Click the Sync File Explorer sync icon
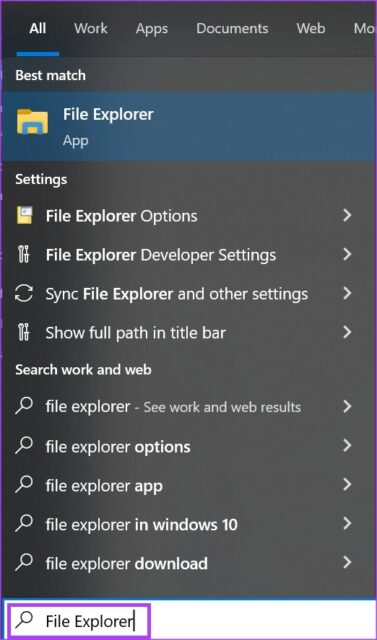The image size is (377, 640). 24,293
